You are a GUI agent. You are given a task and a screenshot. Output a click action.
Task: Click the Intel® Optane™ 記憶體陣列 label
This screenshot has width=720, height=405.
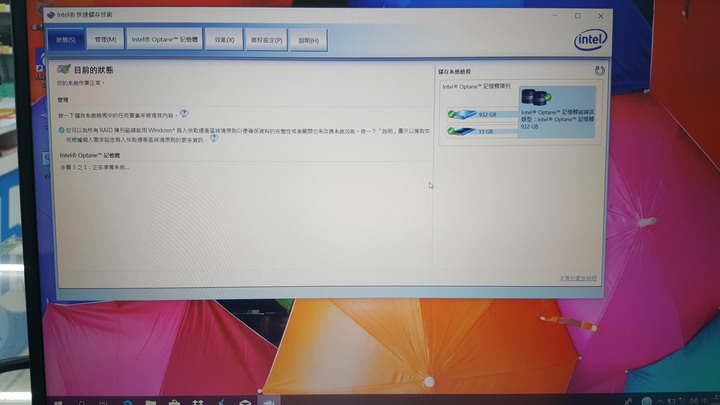tap(476, 86)
